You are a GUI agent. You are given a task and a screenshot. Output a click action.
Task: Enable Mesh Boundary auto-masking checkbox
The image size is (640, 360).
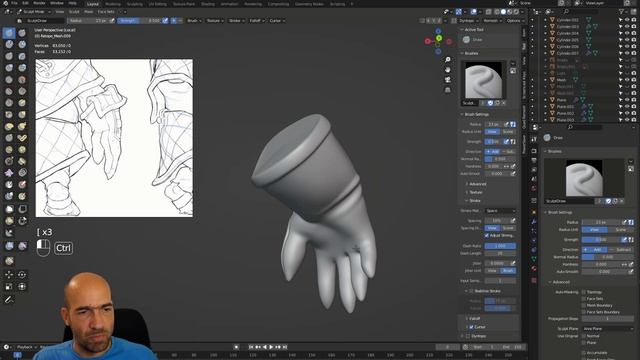click(584, 305)
